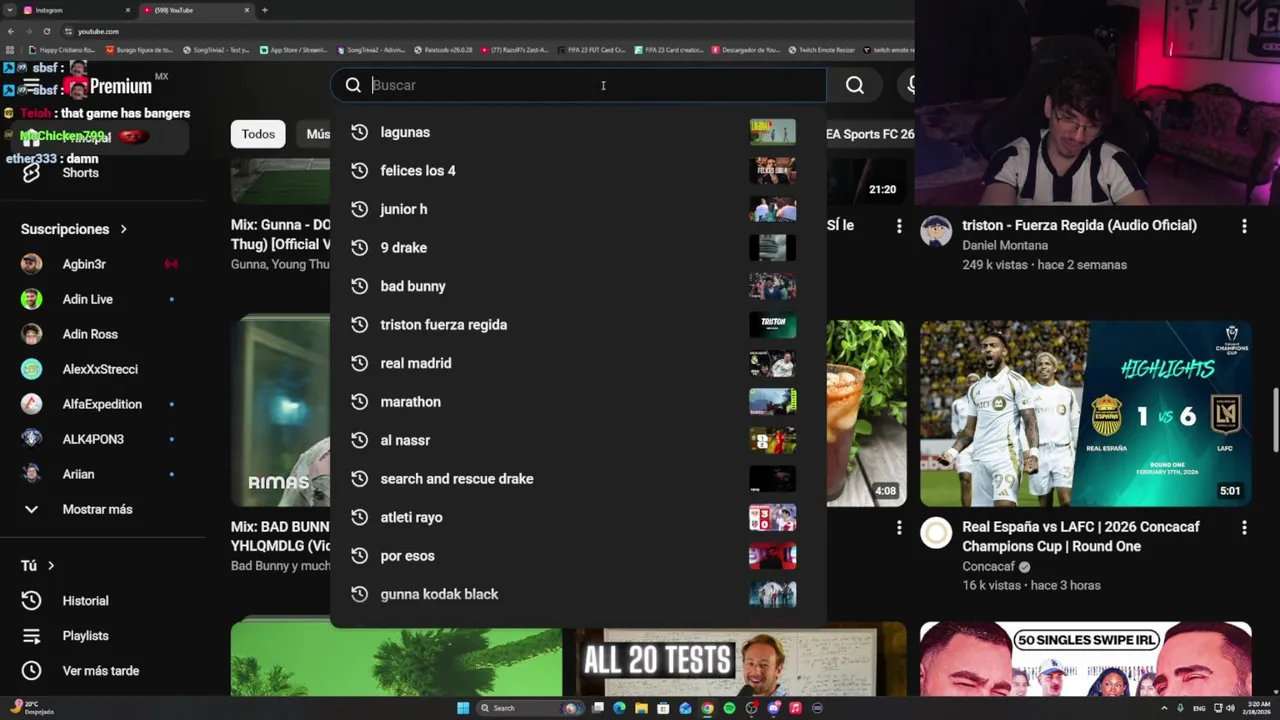Viewport: 1280px width, 720px height.
Task: Select the Todos filter chip
Action: [258, 134]
